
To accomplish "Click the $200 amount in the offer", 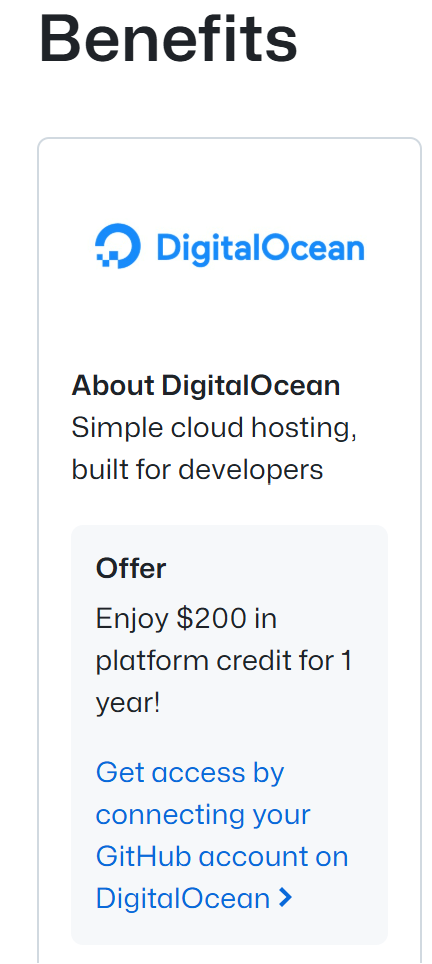I will (210, 618).
